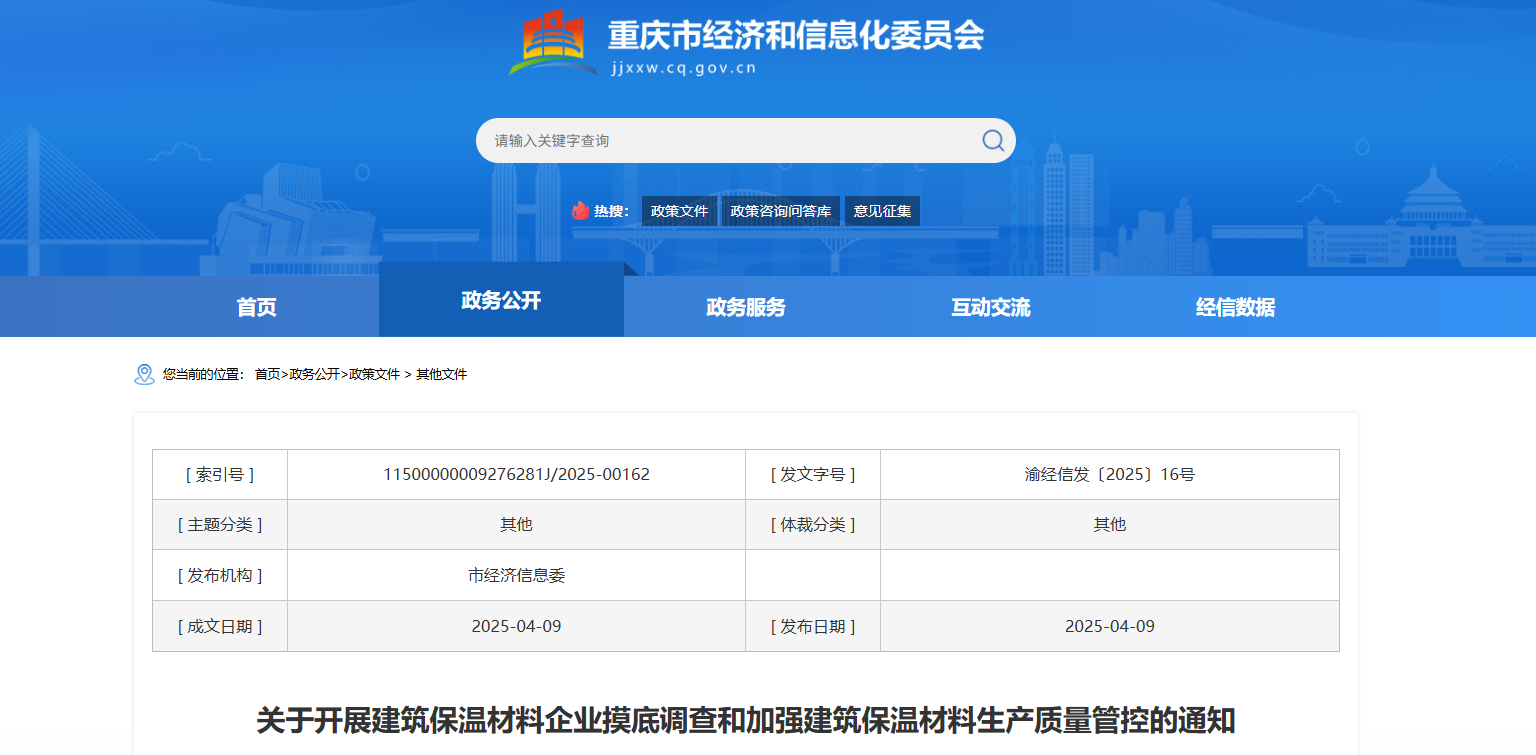Viewport: 1536px width, 755px height.
Task: Open the 意见征集 hot search tag
Action: [x=882, y=211]
